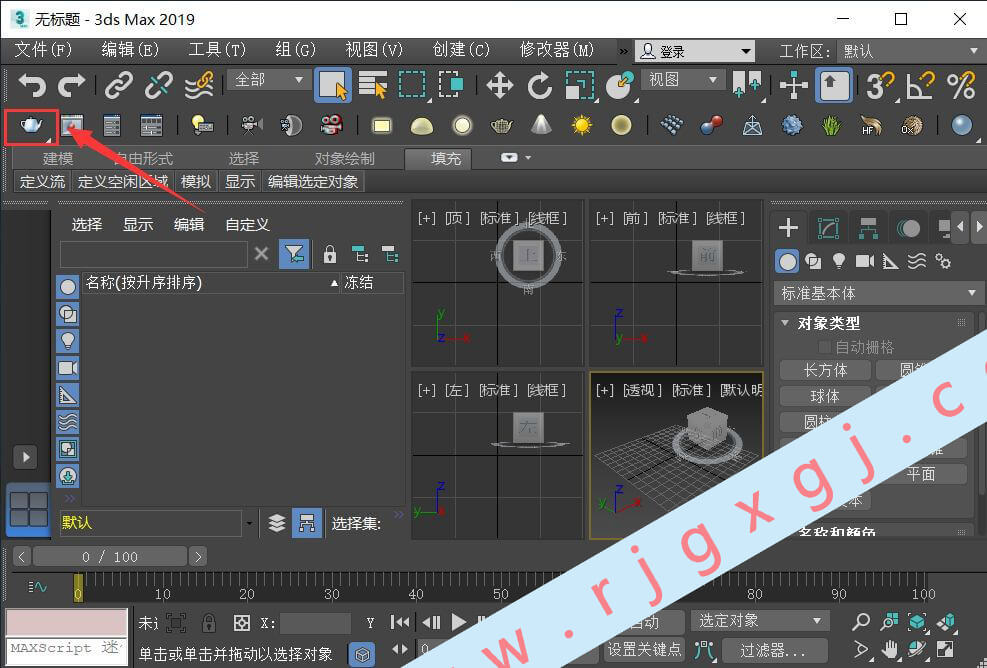Activate the Select and Scale tool

(x=580, y=85)
